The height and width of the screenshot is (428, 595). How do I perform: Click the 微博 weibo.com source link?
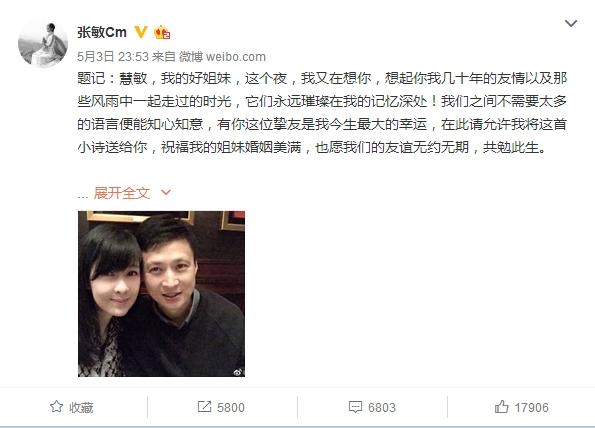(222, 57)
